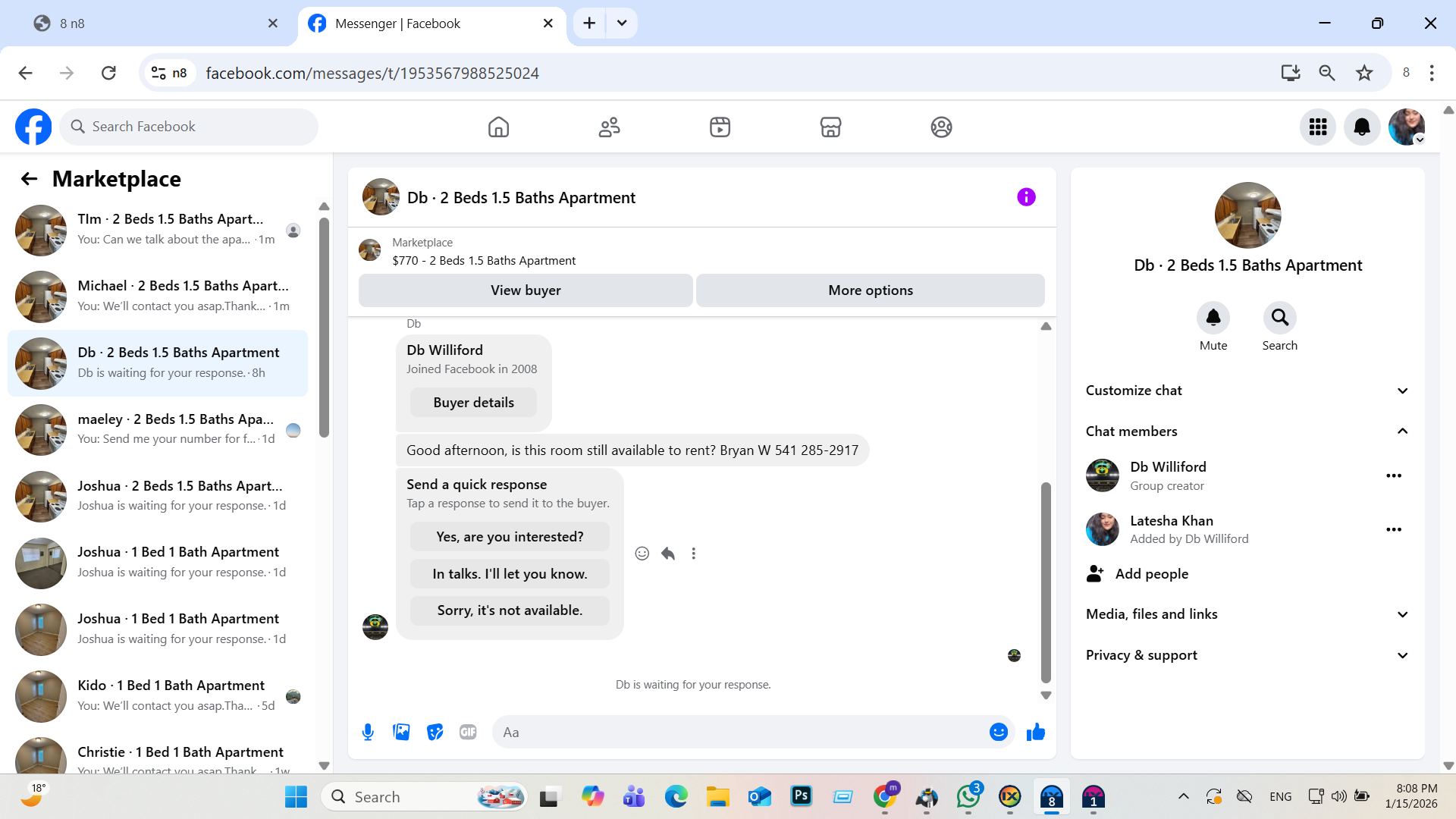Screen dimensions: 1456x819
Task: Open Facebook notifications bell
Action: coord(1362,127)
